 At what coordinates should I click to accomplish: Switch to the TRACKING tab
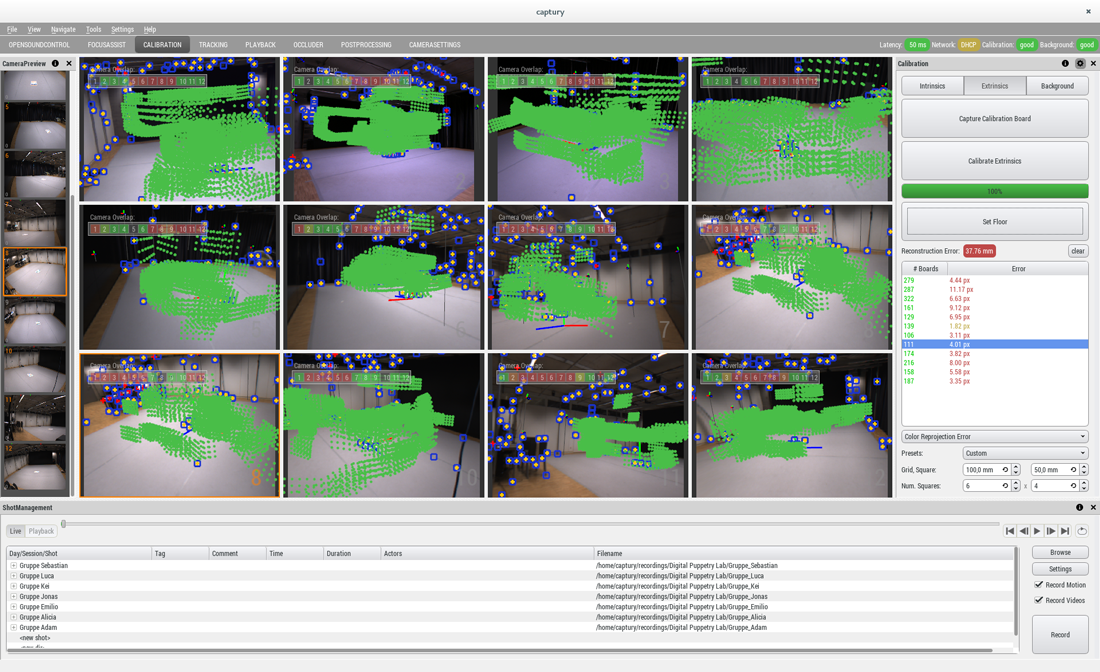point(213,45)
